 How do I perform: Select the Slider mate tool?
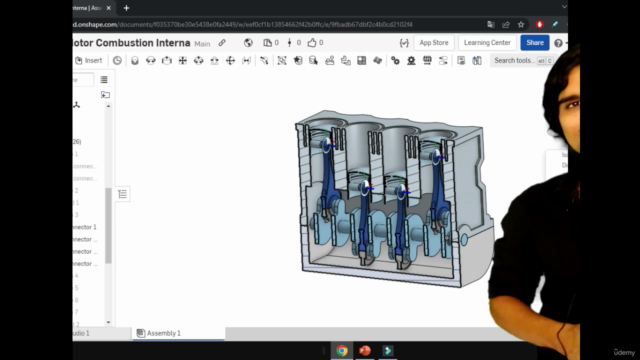pos(167,60)
